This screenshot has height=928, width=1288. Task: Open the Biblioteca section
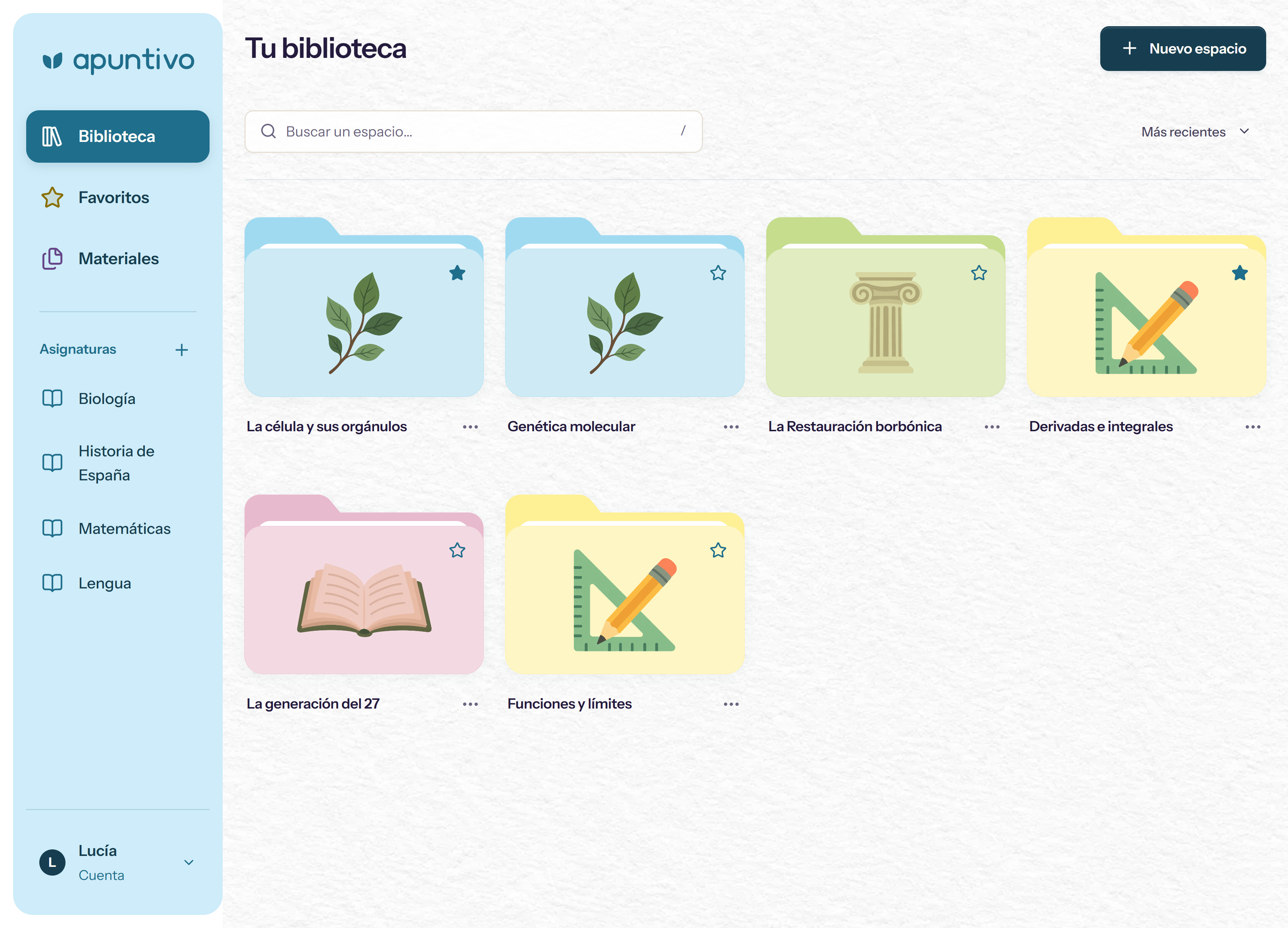pos(118,136)
